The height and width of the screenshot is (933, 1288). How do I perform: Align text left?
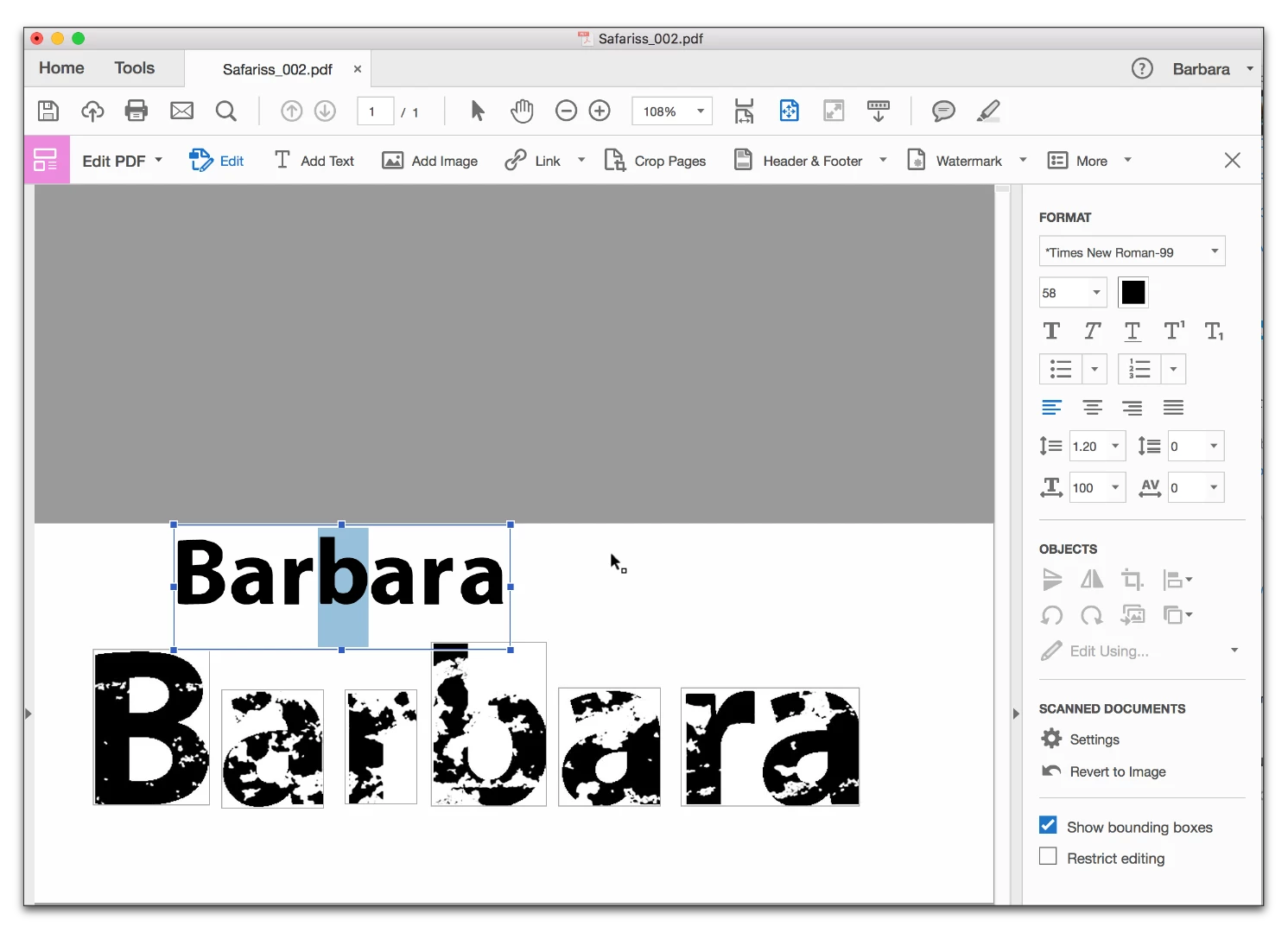coord(1051,407)
